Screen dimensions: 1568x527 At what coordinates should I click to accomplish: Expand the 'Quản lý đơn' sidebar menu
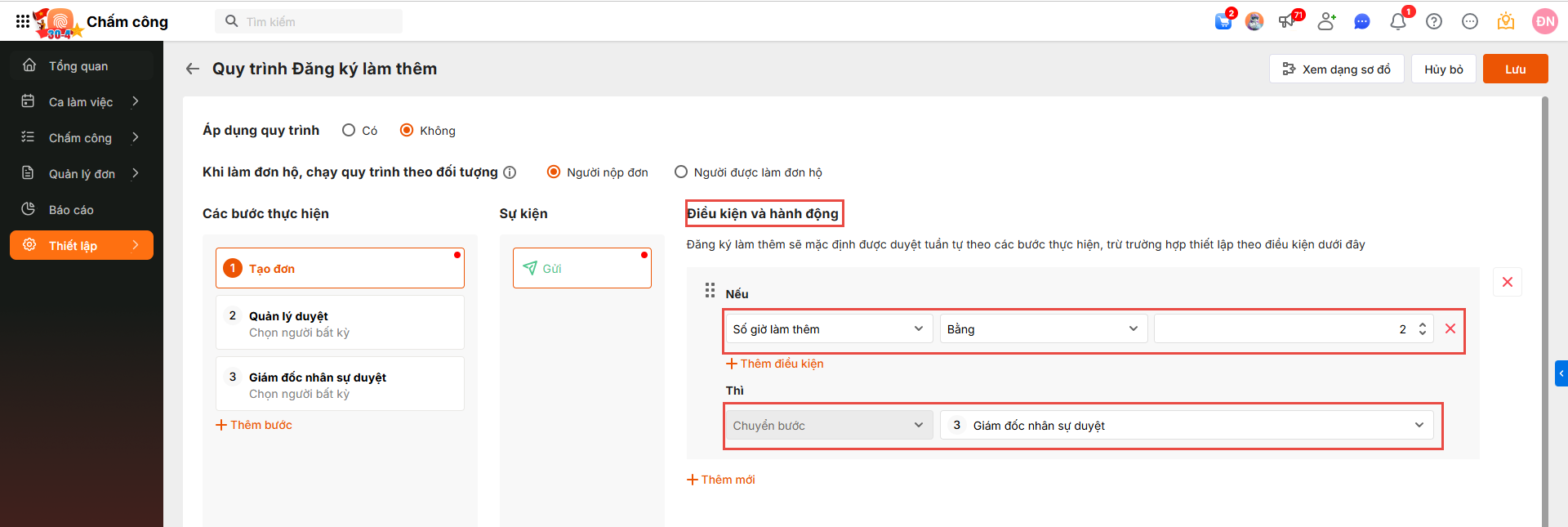[x=82, y=173]
